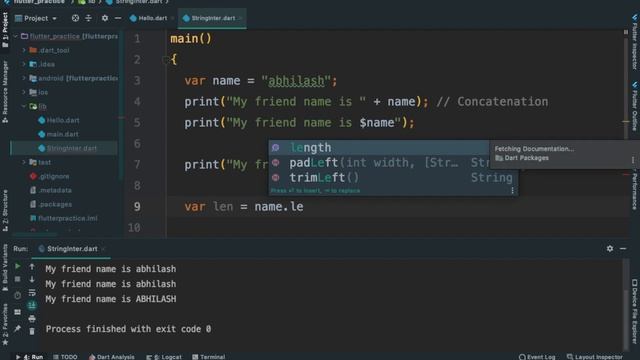Open the Event Log

(x=537, y=357)
